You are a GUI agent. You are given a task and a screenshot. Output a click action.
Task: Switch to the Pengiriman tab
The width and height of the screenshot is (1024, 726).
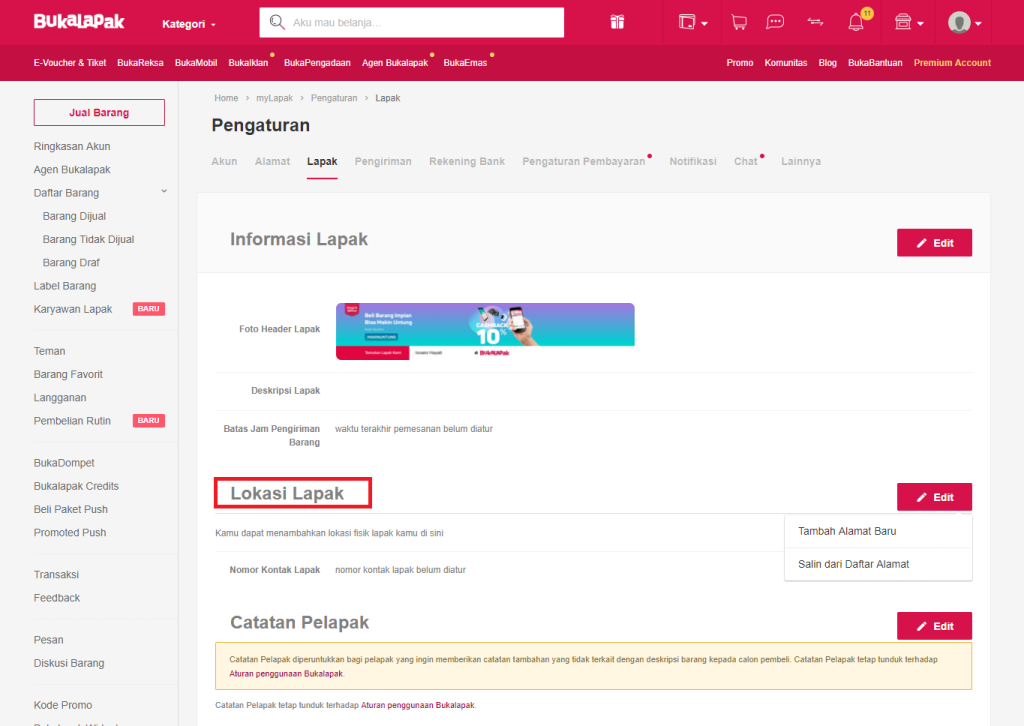(x=383, y=161)
